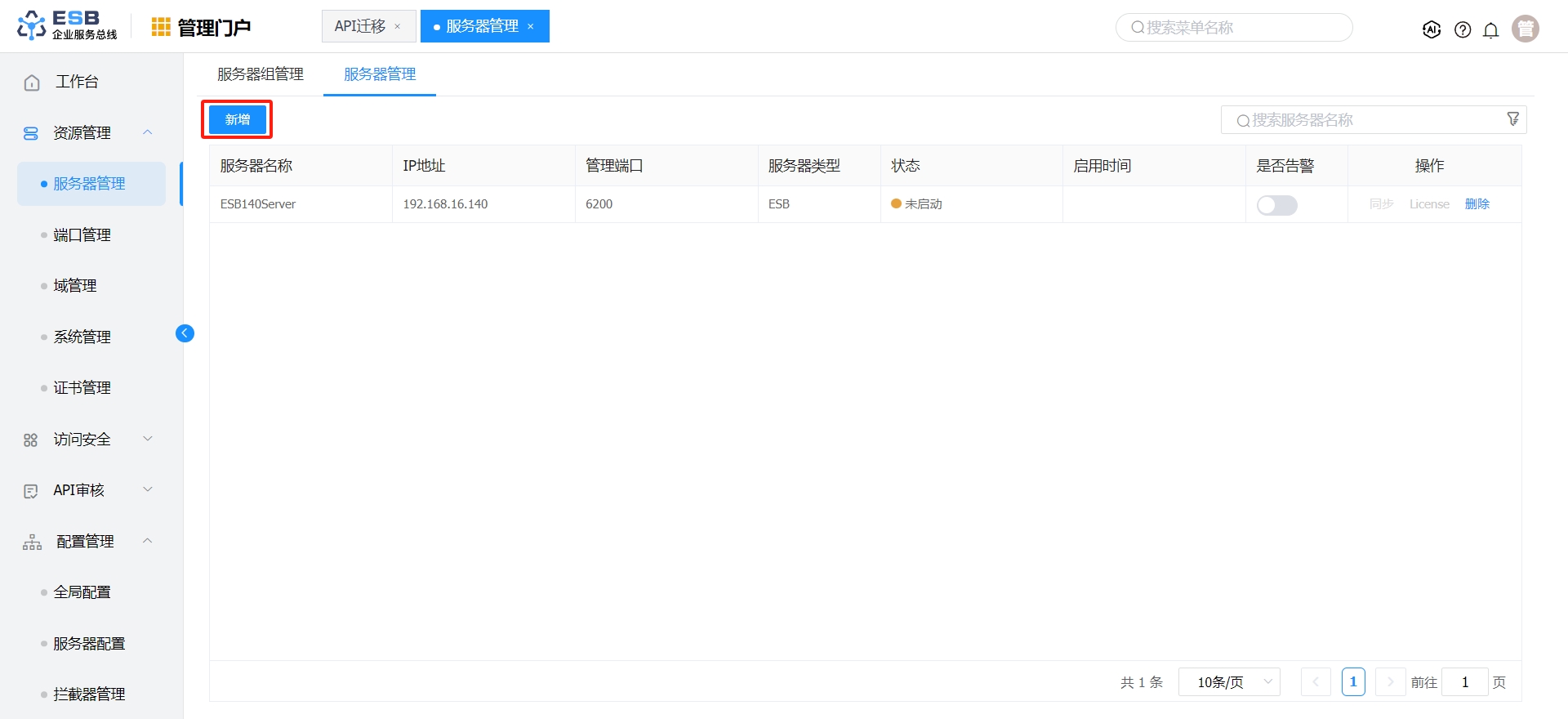Image resolution: width=1568 pixels, height=719 pixels.
Task: Click the 搜索菜单名称 search field
Action: click(1233, 28)
